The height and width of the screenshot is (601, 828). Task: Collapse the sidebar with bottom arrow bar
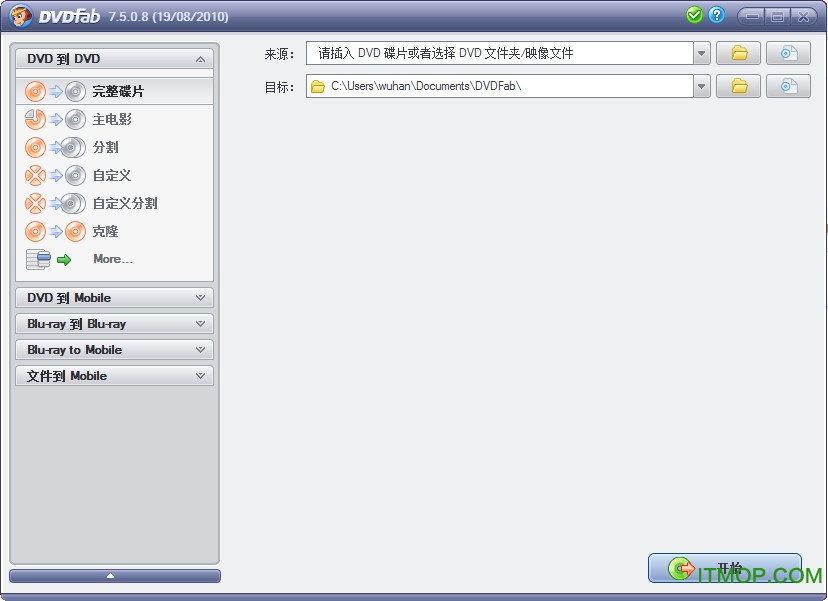coord(115,576)
